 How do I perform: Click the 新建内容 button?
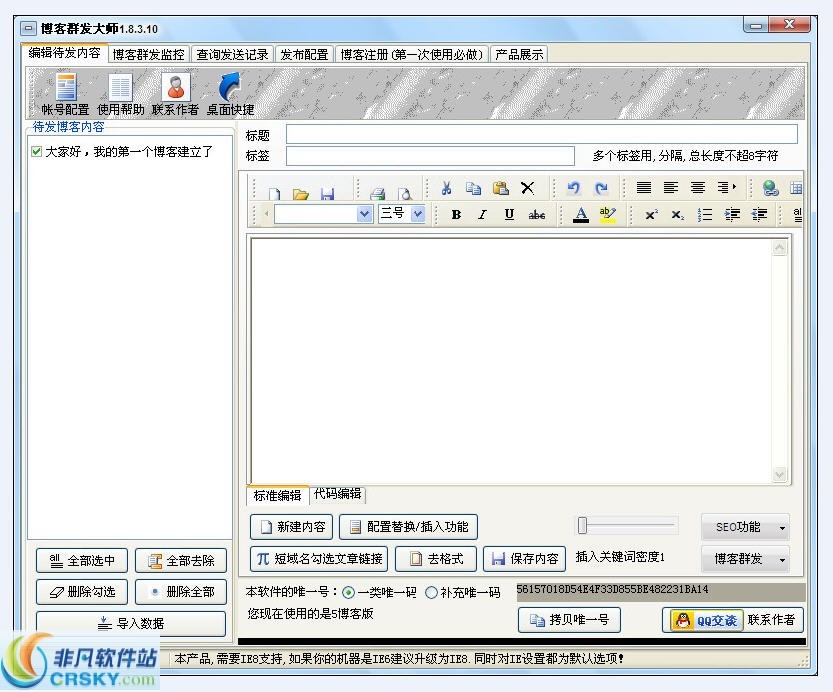click(x=290, y=527)
